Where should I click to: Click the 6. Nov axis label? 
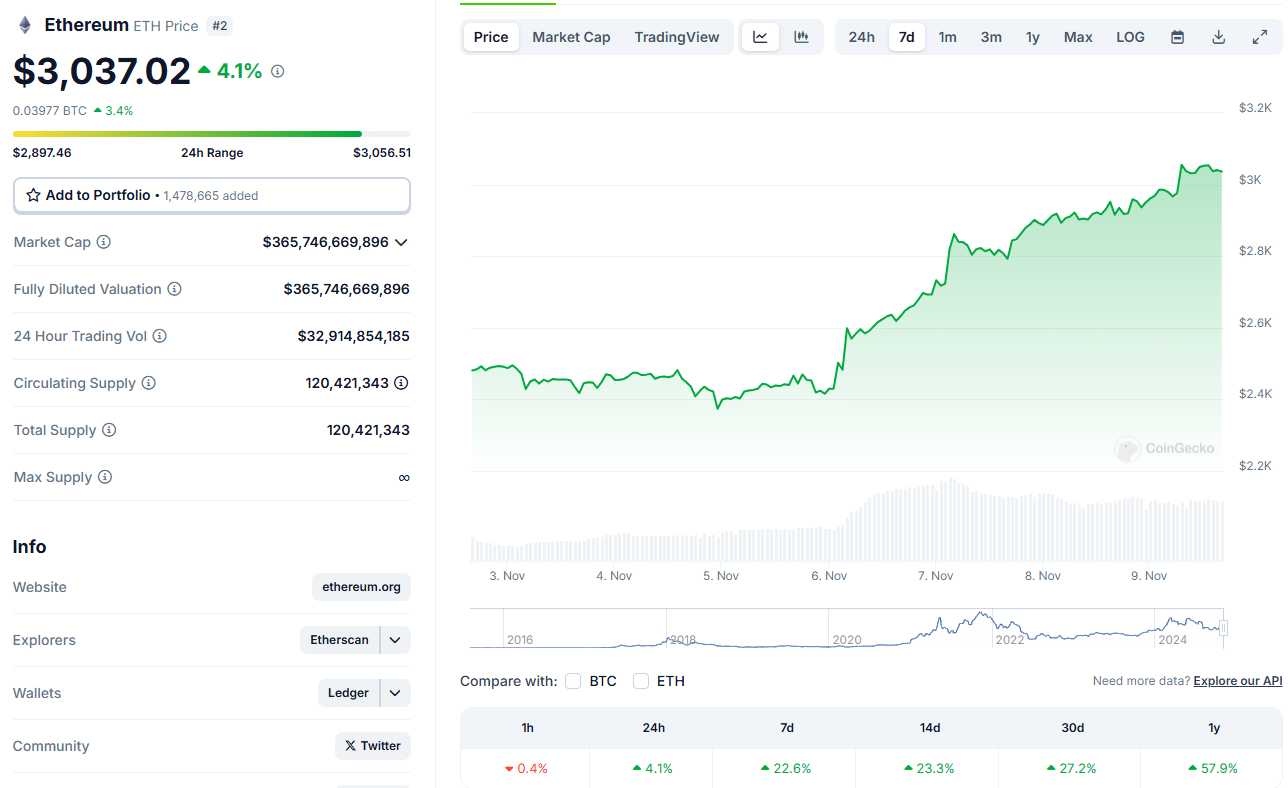point(829,576)
